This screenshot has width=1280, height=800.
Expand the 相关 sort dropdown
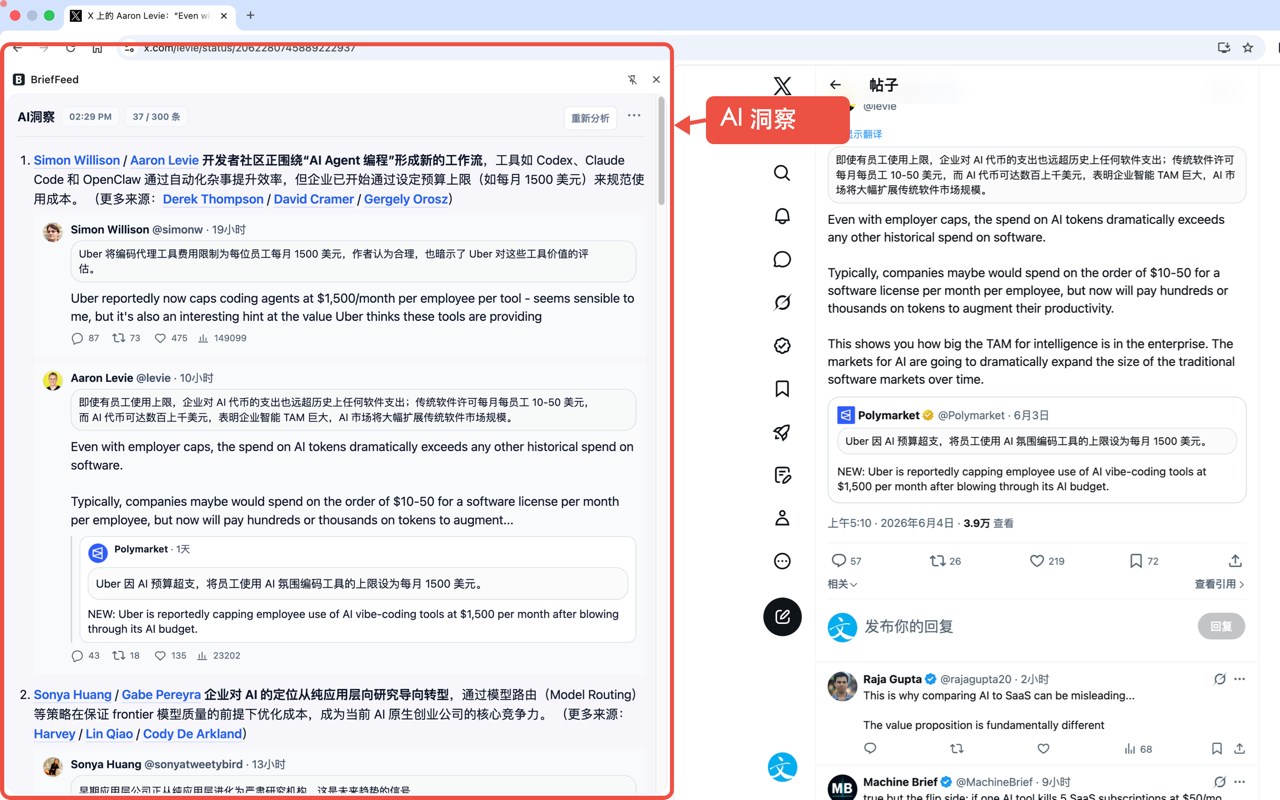tap(842, 584)
